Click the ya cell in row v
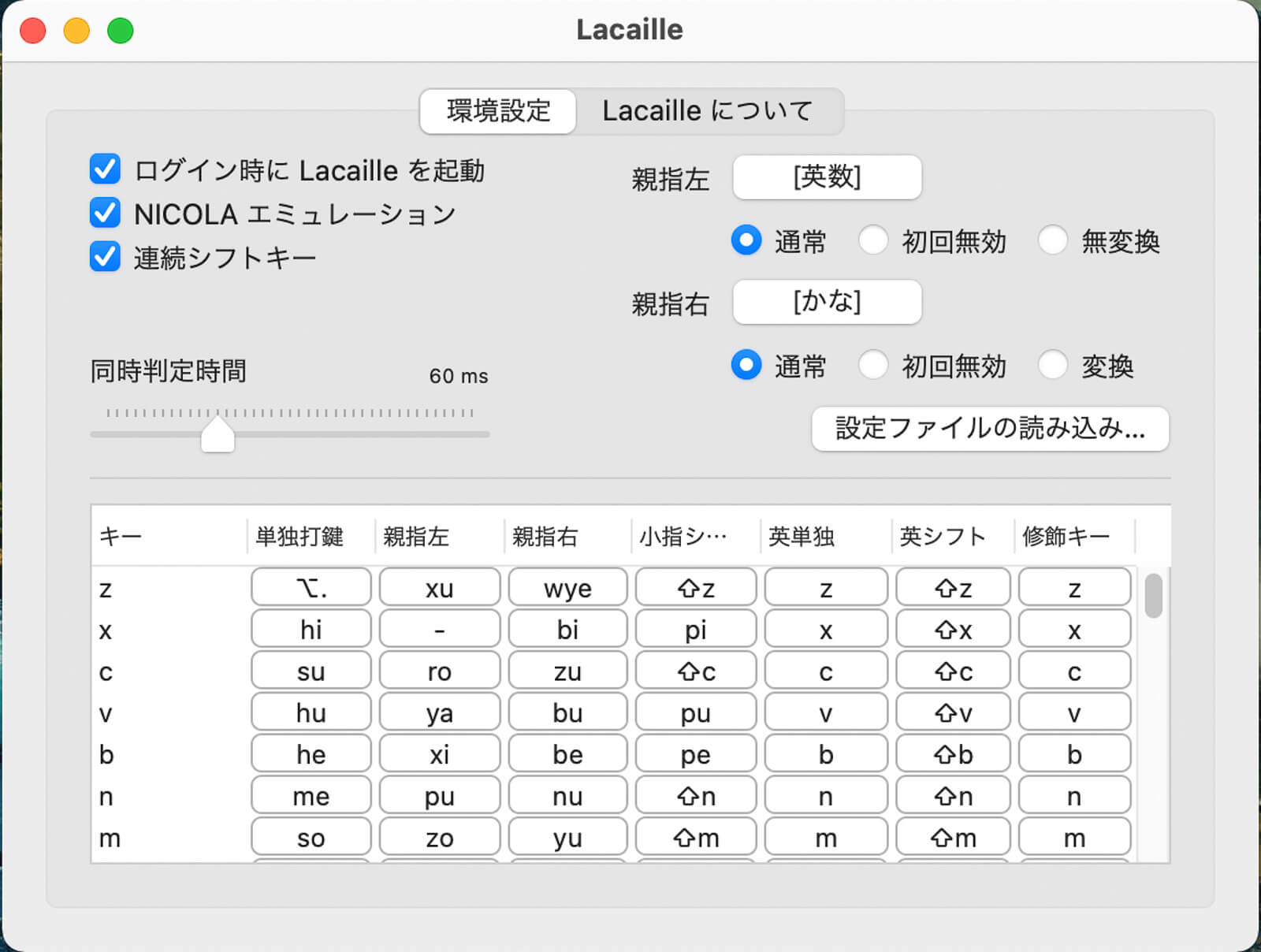Screen dimensions: 1261x952 [x=440, y=712]
